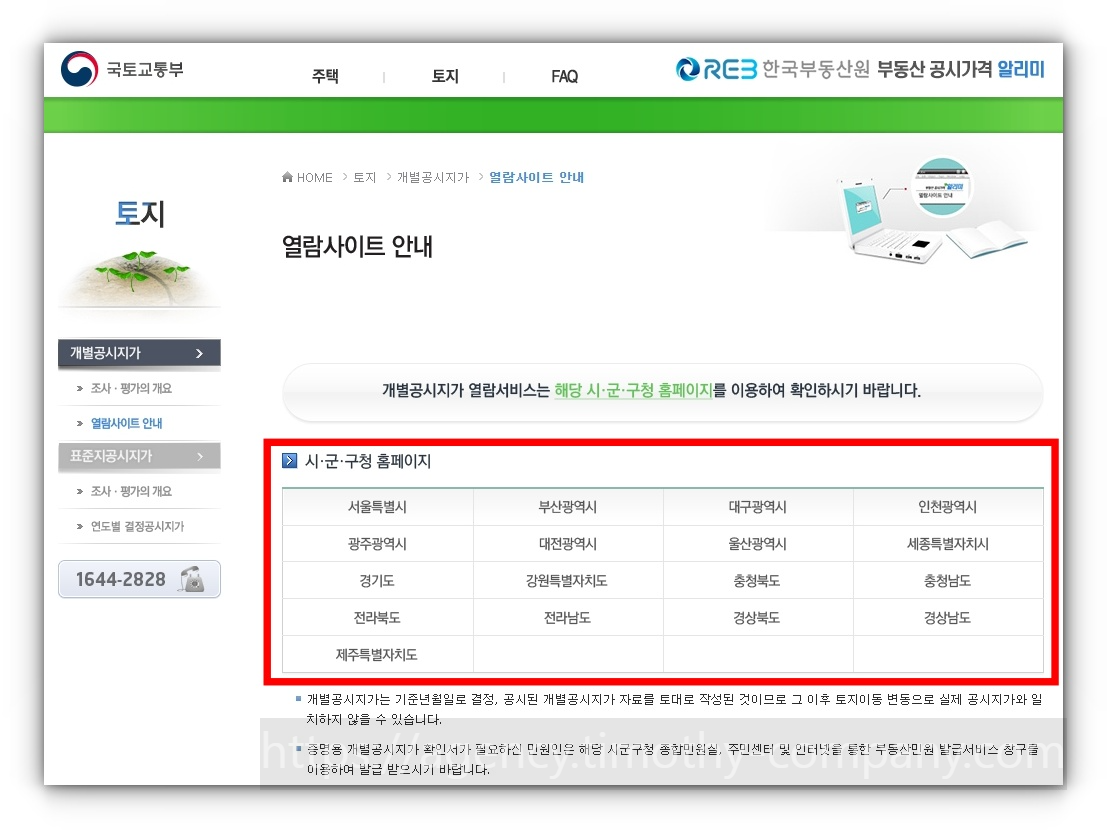
Task: Select 서울특별시 in the region table
Action: click(378, 506)
